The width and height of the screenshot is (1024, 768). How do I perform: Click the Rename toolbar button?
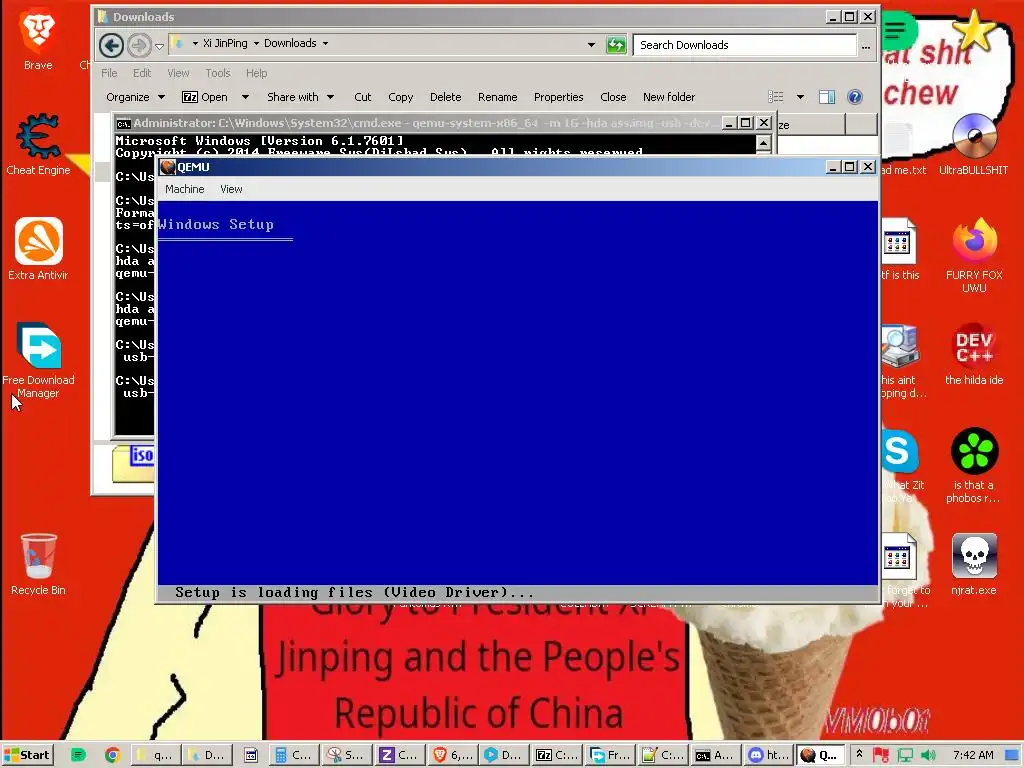[x=498, y=97]
